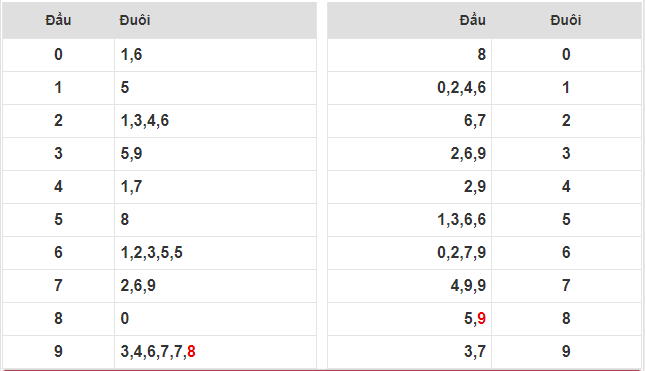Click the cell with values 5,9 in left table

point(215,153)
